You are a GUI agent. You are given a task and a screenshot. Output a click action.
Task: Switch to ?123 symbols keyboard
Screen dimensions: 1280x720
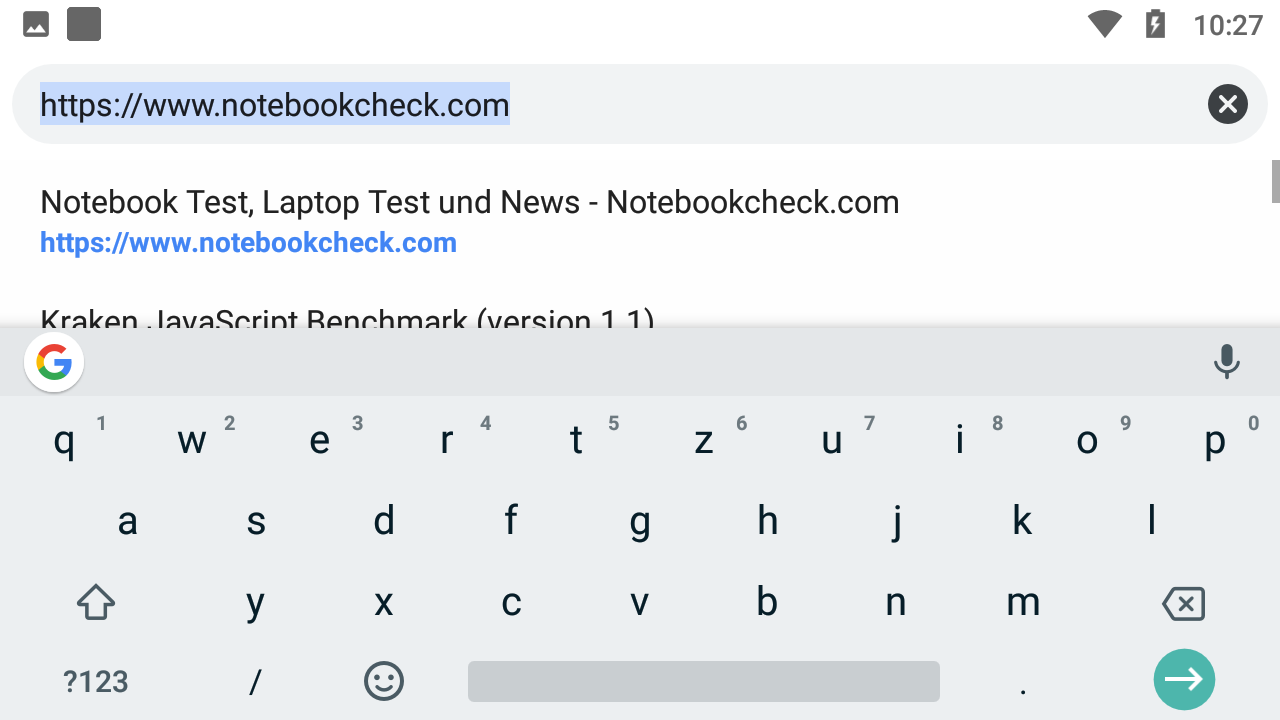96,681
